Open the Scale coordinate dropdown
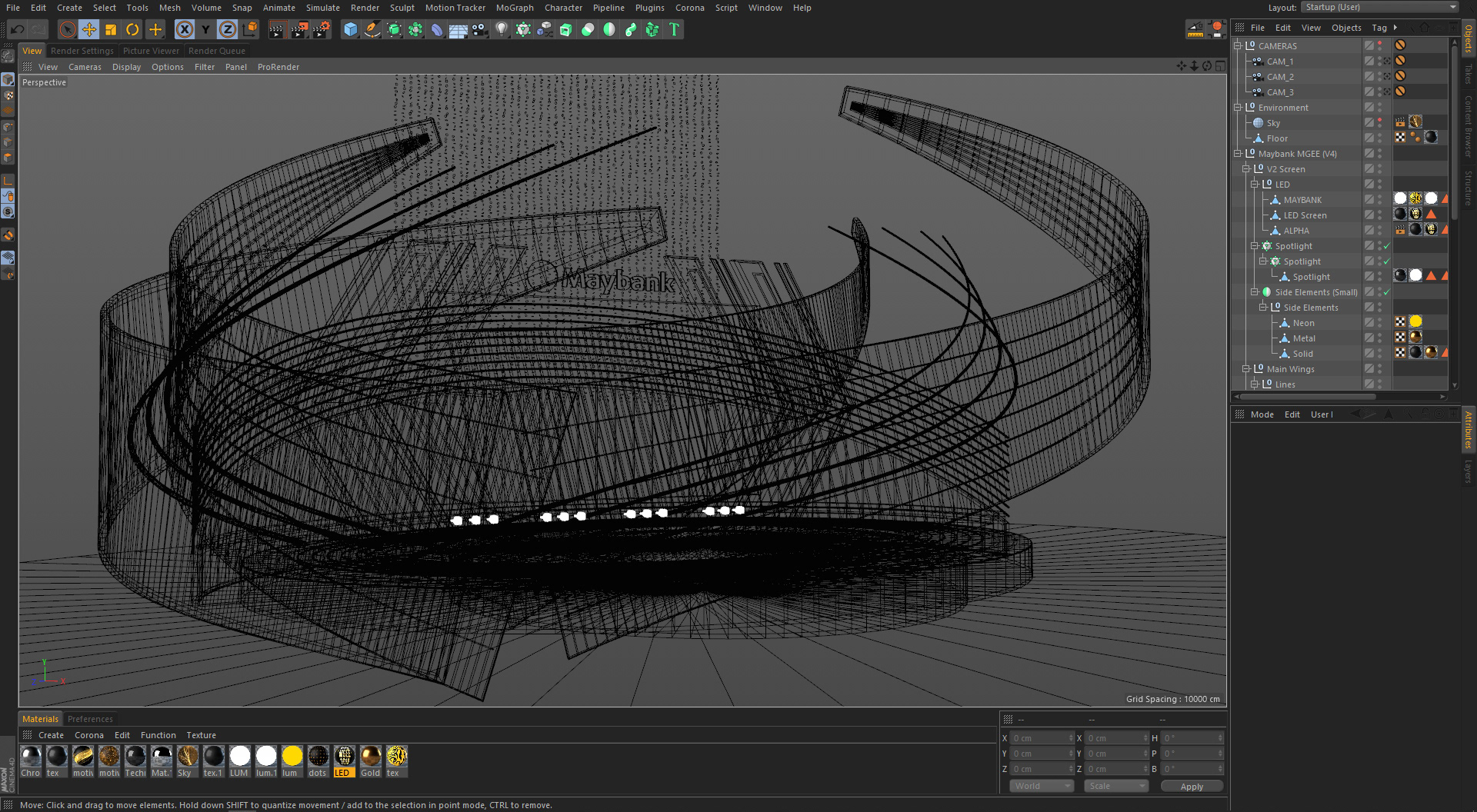This screenshot has height=812, width=1477. click(x=1116, y=786)
